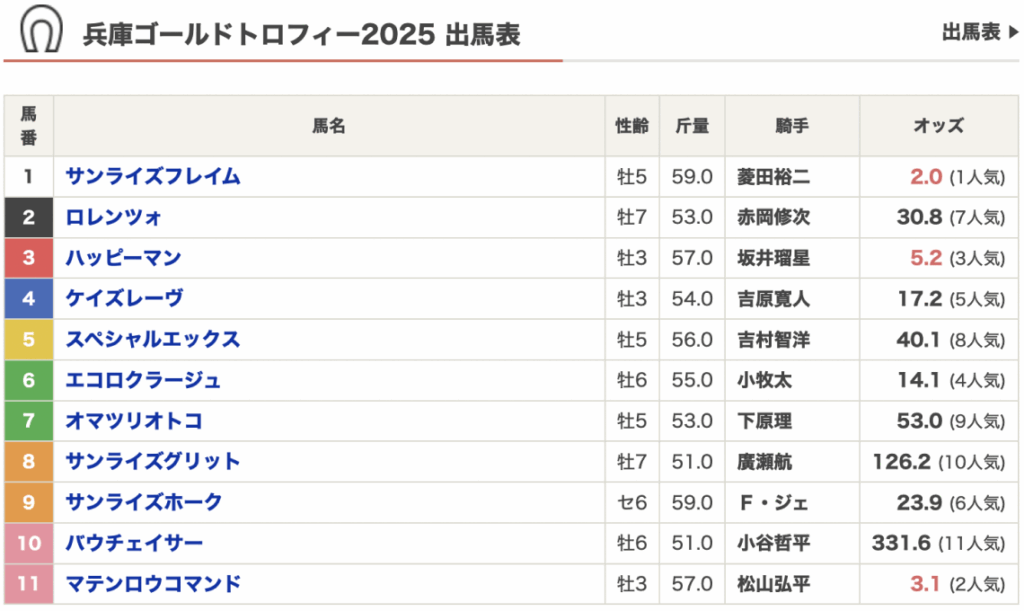Open the 出馬表 link with arrow

979,33
